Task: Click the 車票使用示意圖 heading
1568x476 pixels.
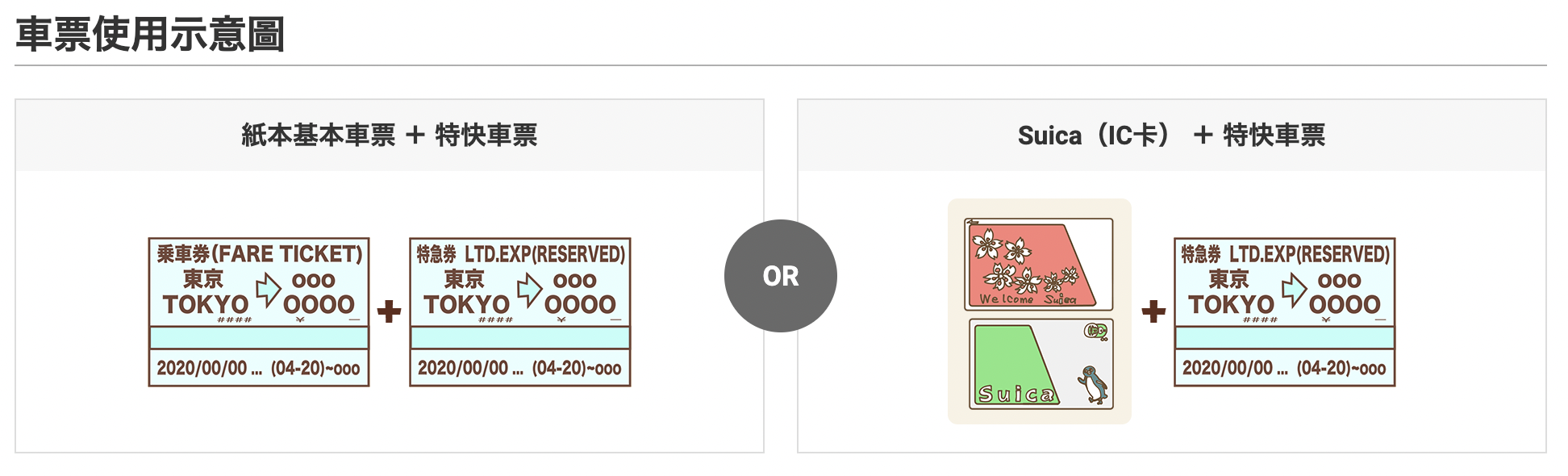Action: [151, 35]
